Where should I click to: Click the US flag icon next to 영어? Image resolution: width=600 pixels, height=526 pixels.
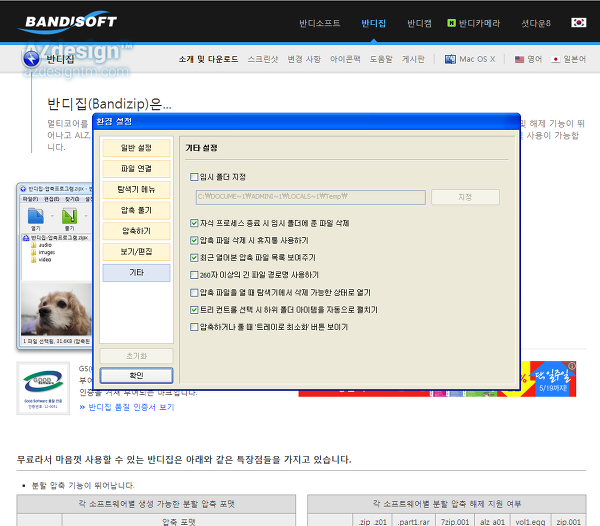(519, 59)
